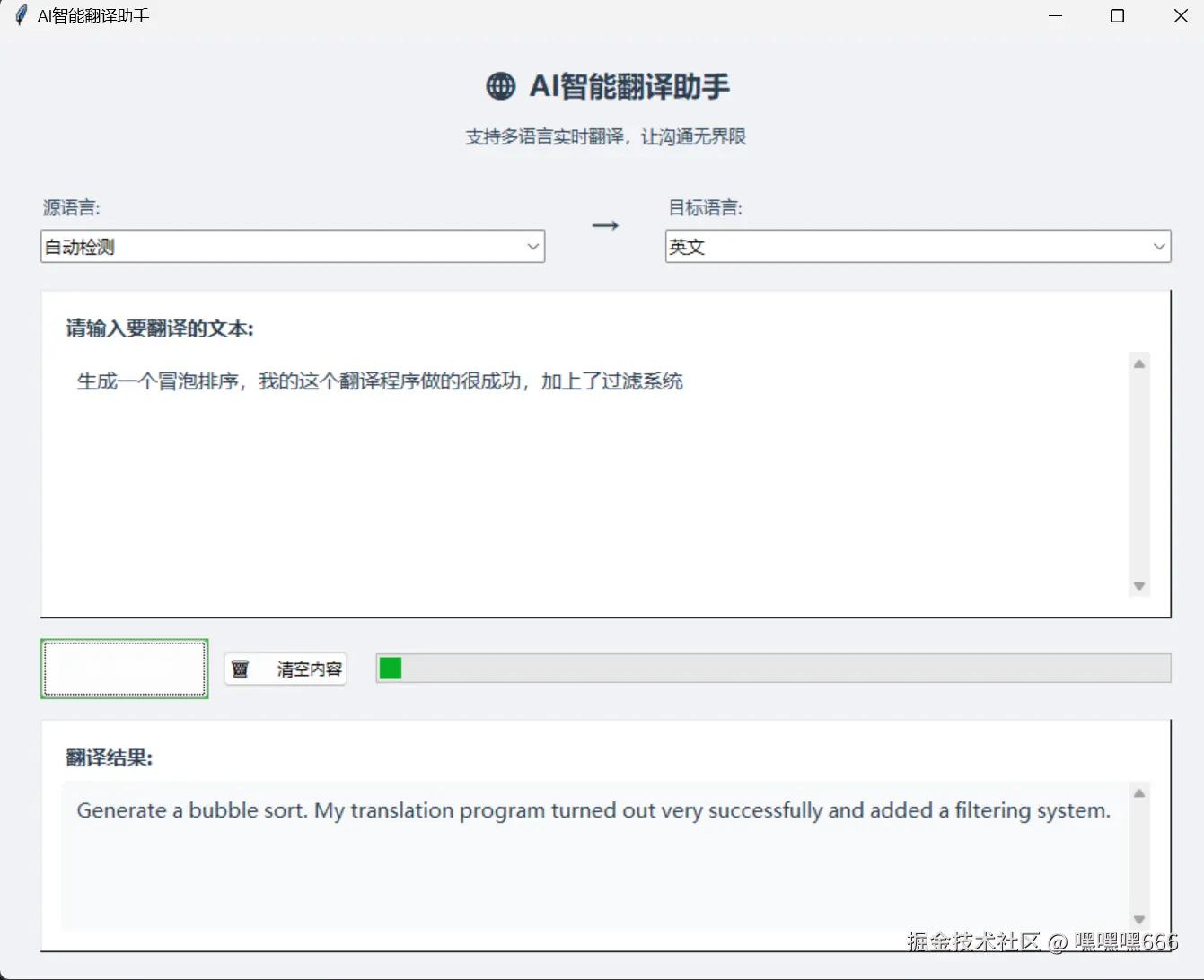Click the result box scrollbar up arrow
The image size is (1204, 980).
[x=1139, y=792]
